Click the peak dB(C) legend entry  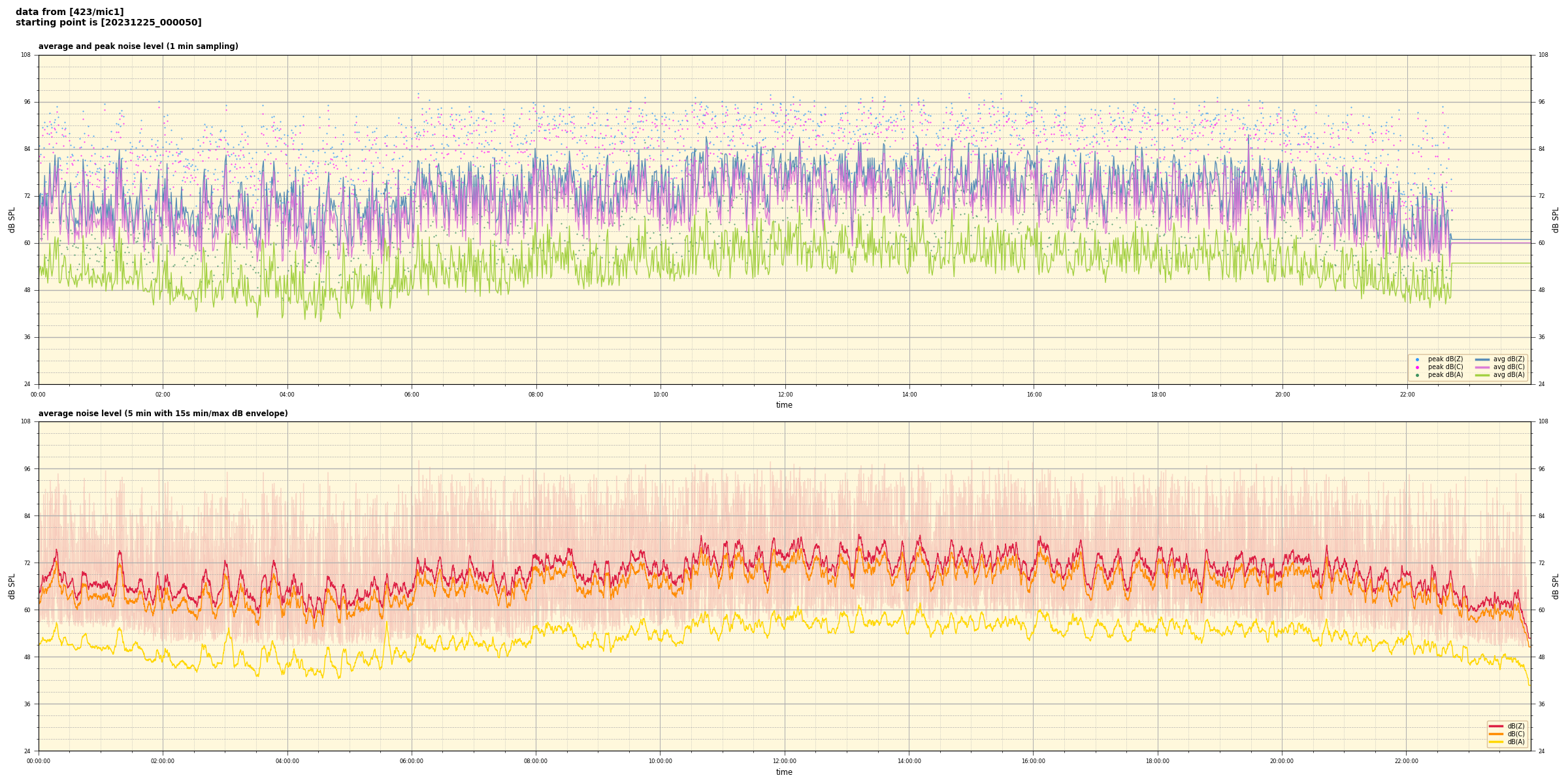click(1445, 367)
